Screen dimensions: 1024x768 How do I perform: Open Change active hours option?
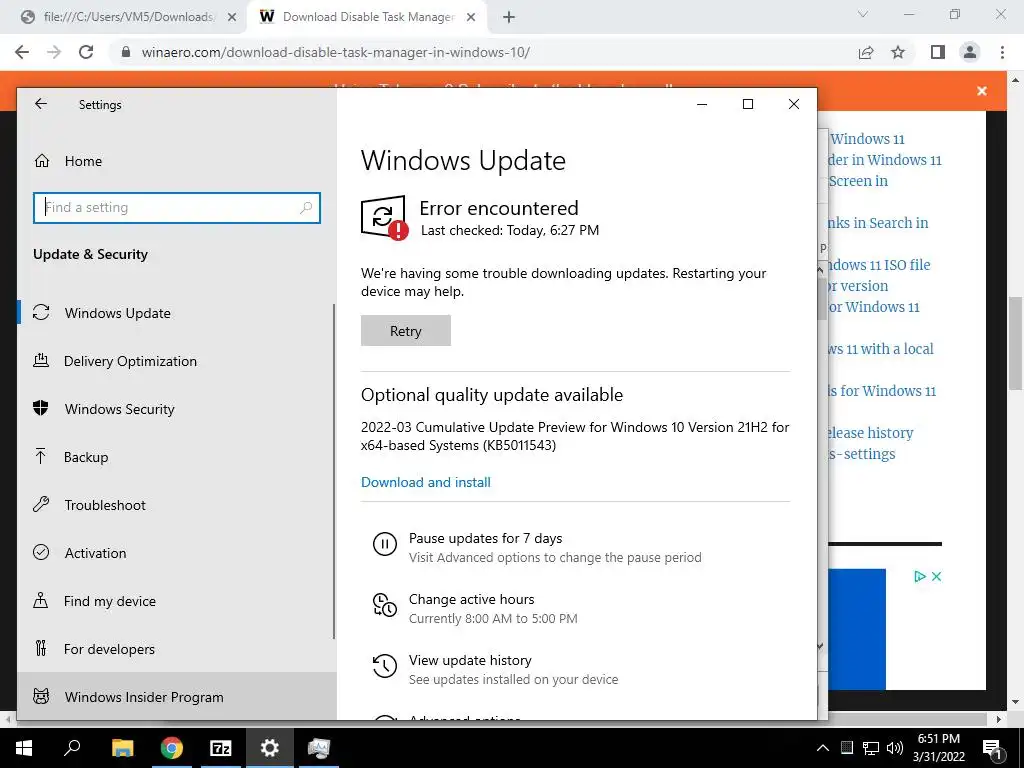[472, 599]
